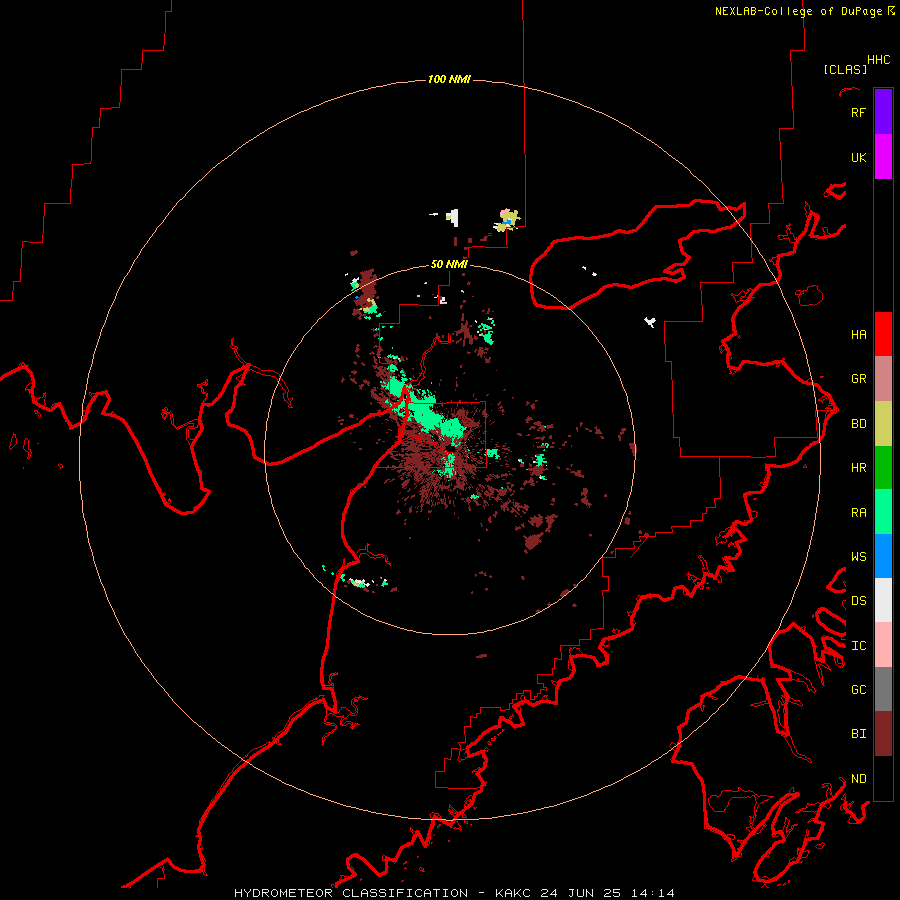This screenshot has width=900, height=900.
Task: Click the "GC" legend label
Action: click(x=858, y=689)
